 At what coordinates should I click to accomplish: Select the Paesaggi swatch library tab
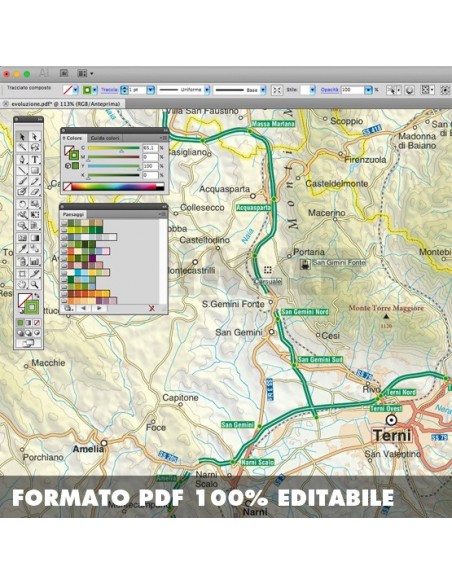pyautogui.click(x=73, y=214)
